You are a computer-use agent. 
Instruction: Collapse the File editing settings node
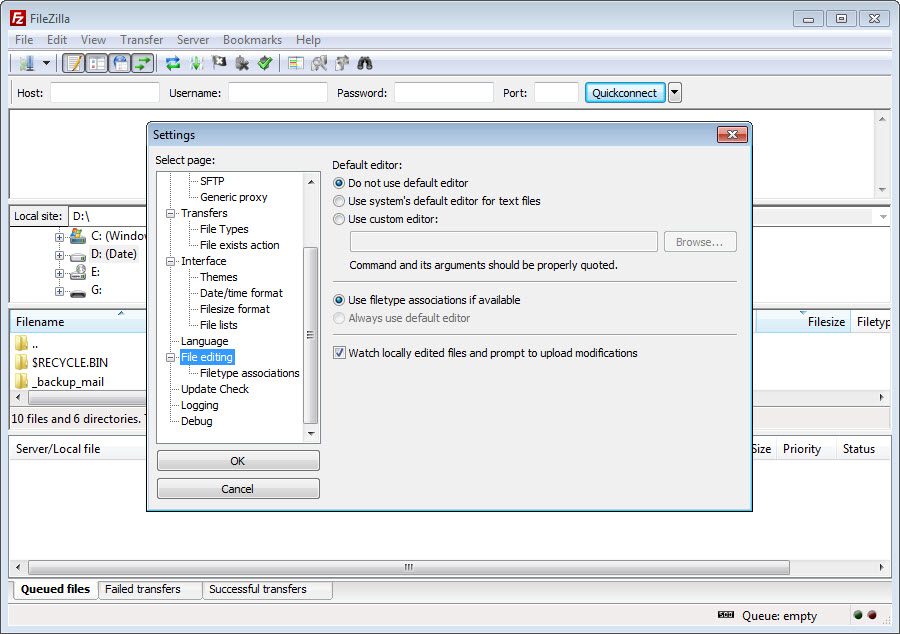pyautogui.click(x=170, y=357)
